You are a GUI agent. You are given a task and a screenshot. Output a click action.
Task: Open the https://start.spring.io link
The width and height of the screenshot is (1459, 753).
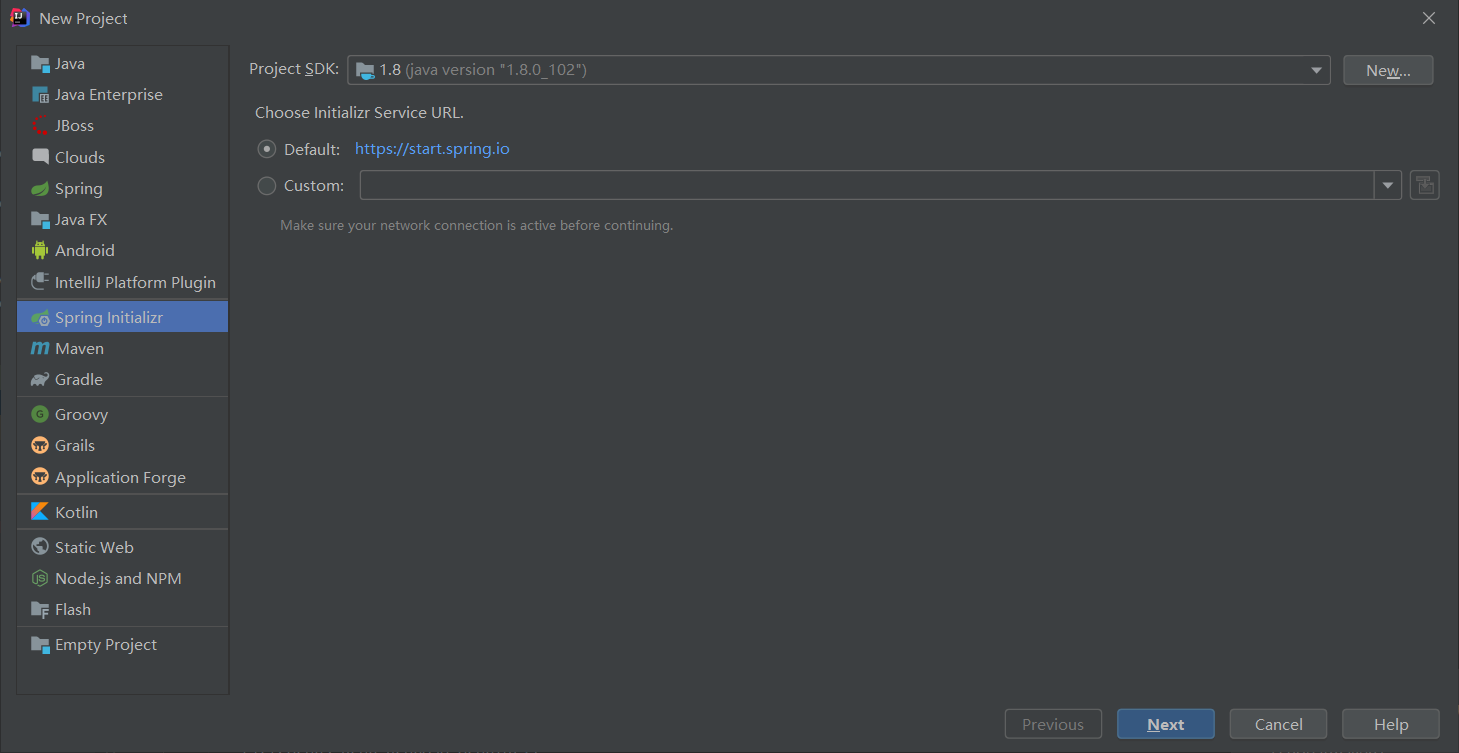click(432, 149)
